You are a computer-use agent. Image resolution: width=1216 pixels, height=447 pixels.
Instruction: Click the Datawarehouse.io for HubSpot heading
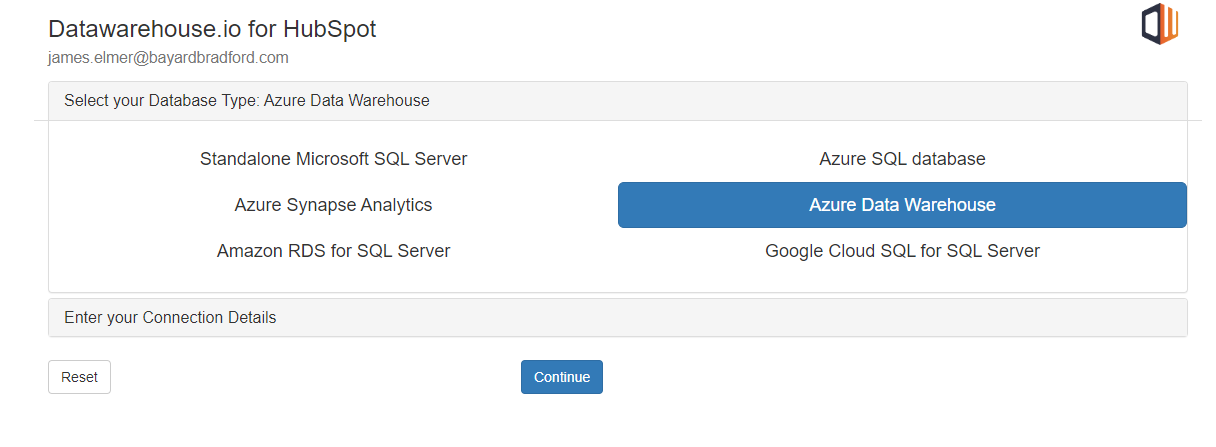pos(212,30)
